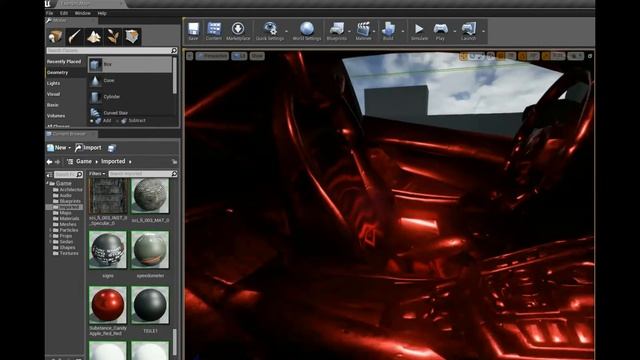Viewport: 640px width, 360px height.
Task: Select the Substance_Candy_Apple_Red material thumbnail
Action: tap(108, 305)
